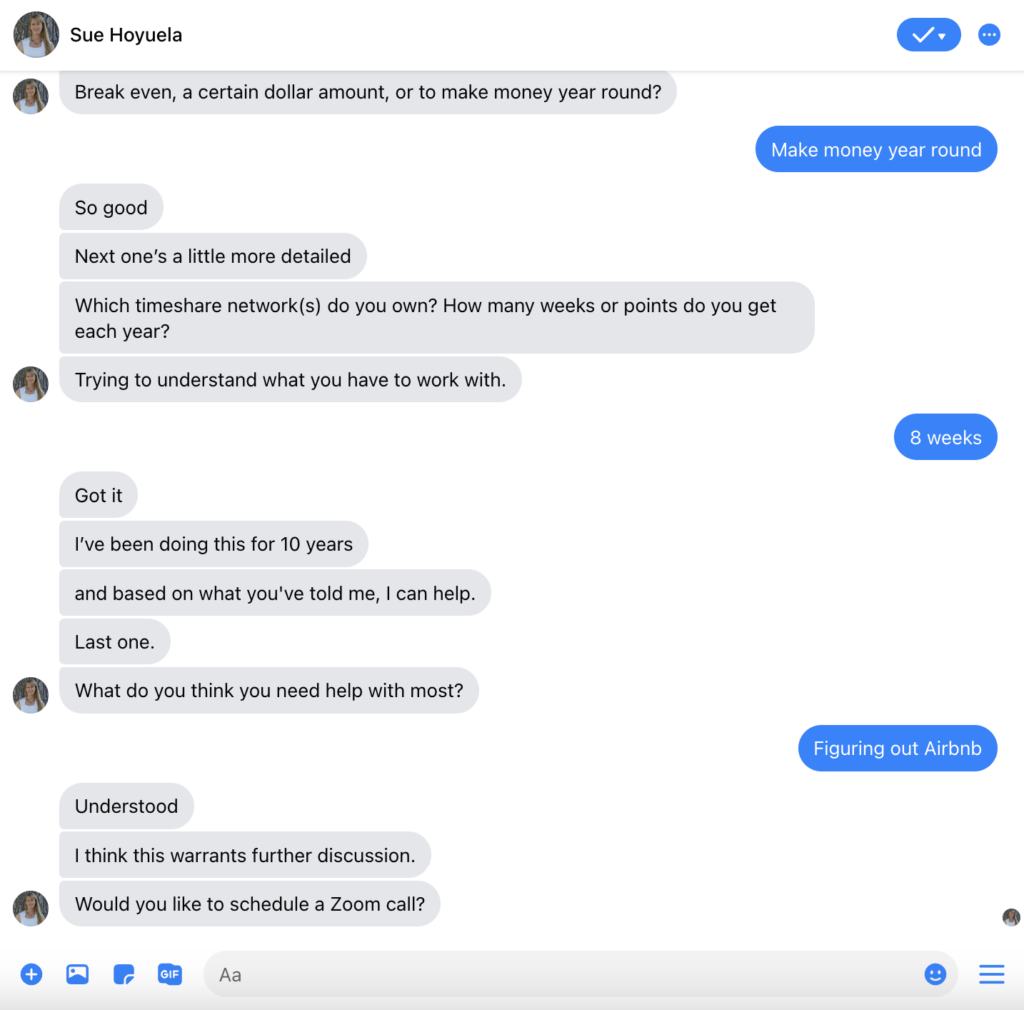Mark conversation done with checkmark button
Screen dimensions: 1024x1010
tap(928, 35)
